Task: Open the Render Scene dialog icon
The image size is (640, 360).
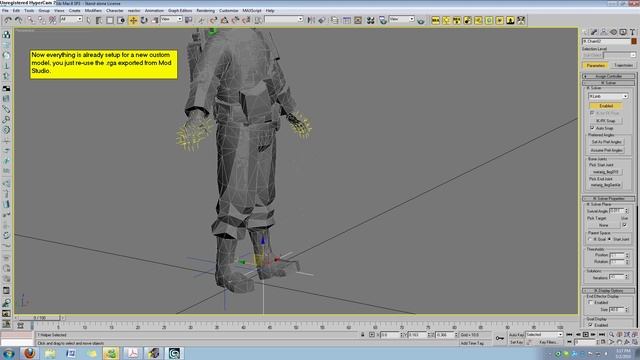Action: [382, 20]
